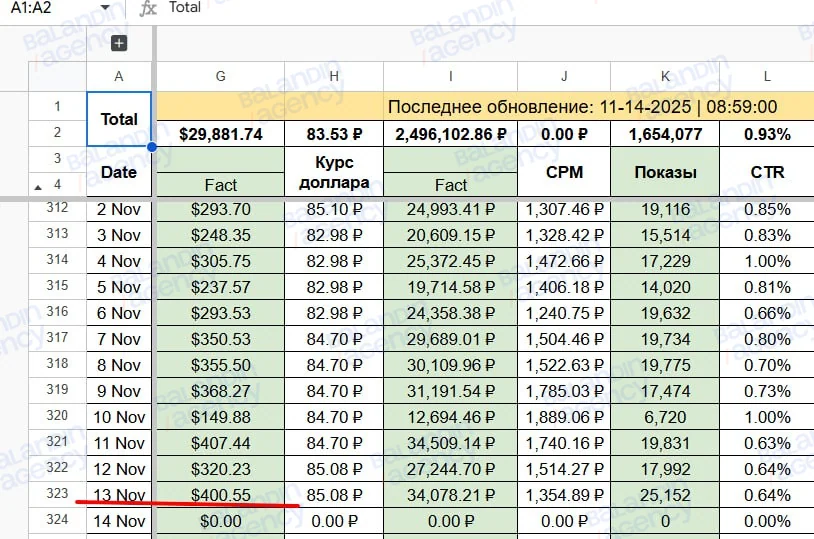
Task: Click impressions total 1,654,077
Action: tap(666, 134)
